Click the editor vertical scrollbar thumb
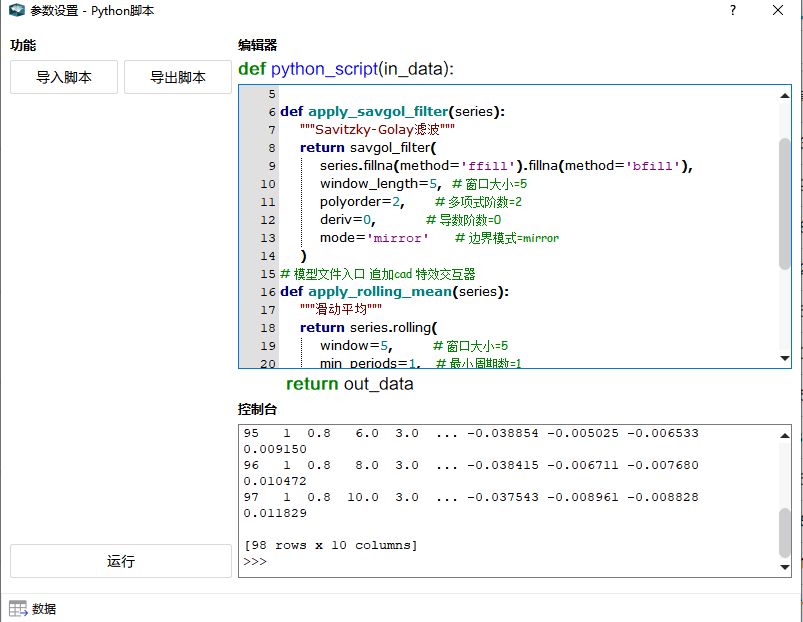The height and width of the screenshot is (622, 803). tap(785, 203)
